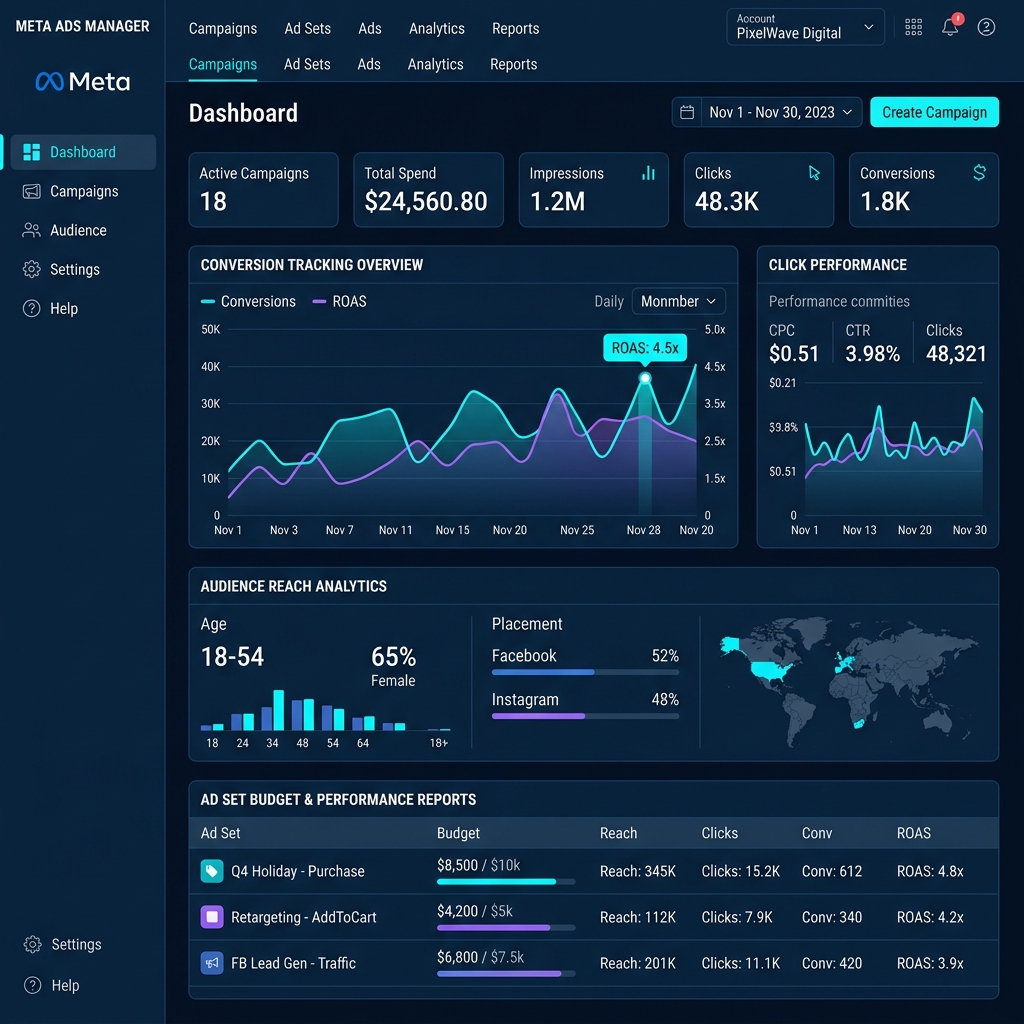Click the upper Settings gear icon in sidebar
Image resolution: width=1024 pixels, height=1024 pixels.
[x=31, y=269]
